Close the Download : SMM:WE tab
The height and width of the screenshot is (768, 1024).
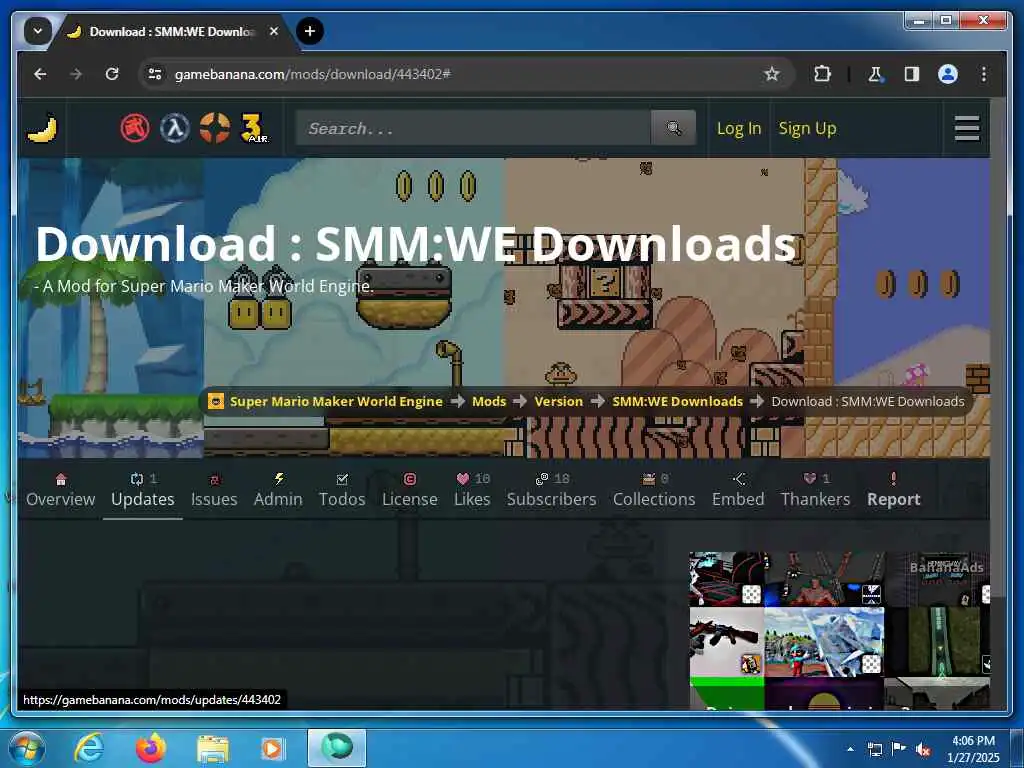coord(274,31)
